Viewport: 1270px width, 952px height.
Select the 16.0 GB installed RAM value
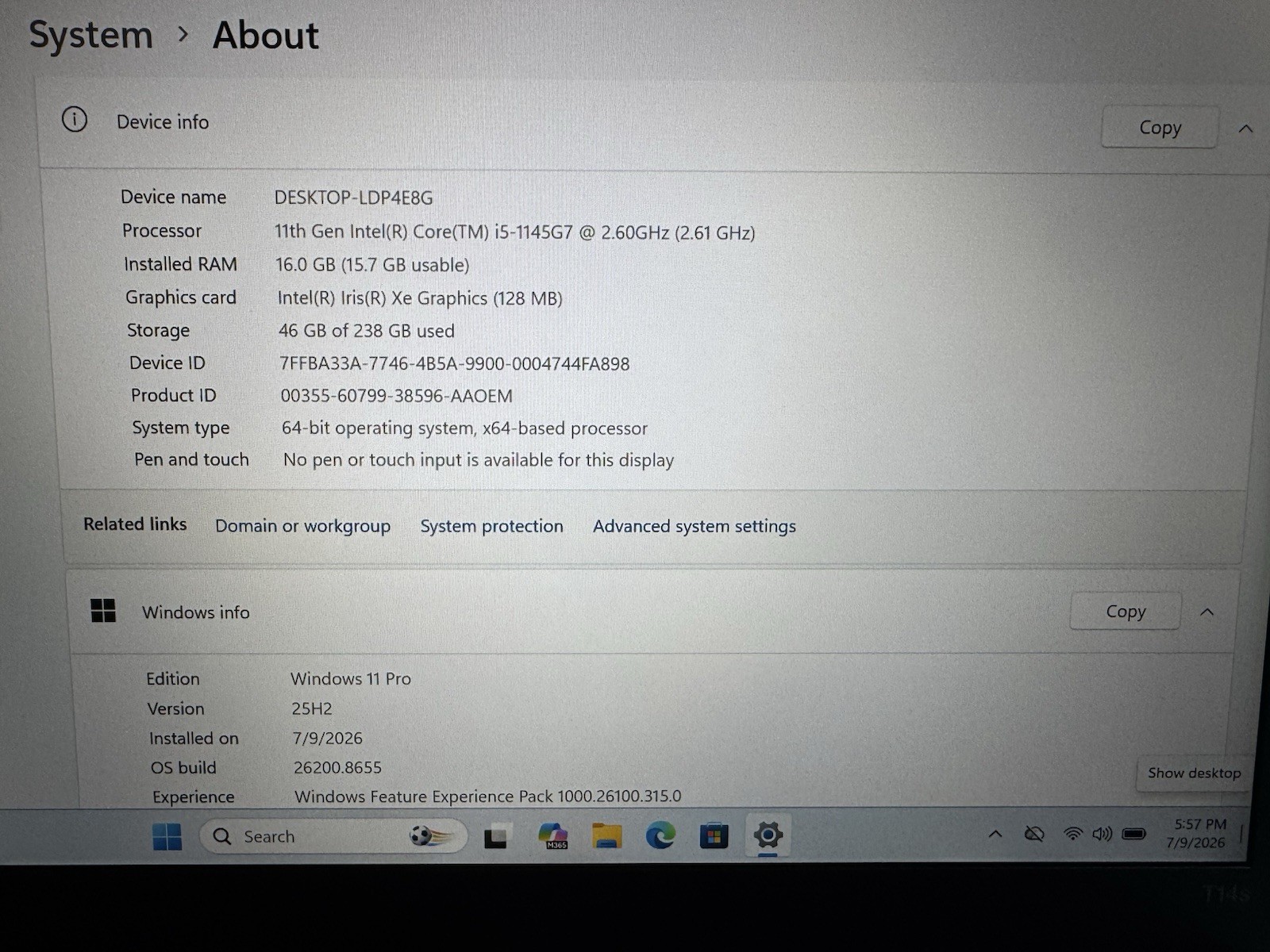tap(372, 265)
